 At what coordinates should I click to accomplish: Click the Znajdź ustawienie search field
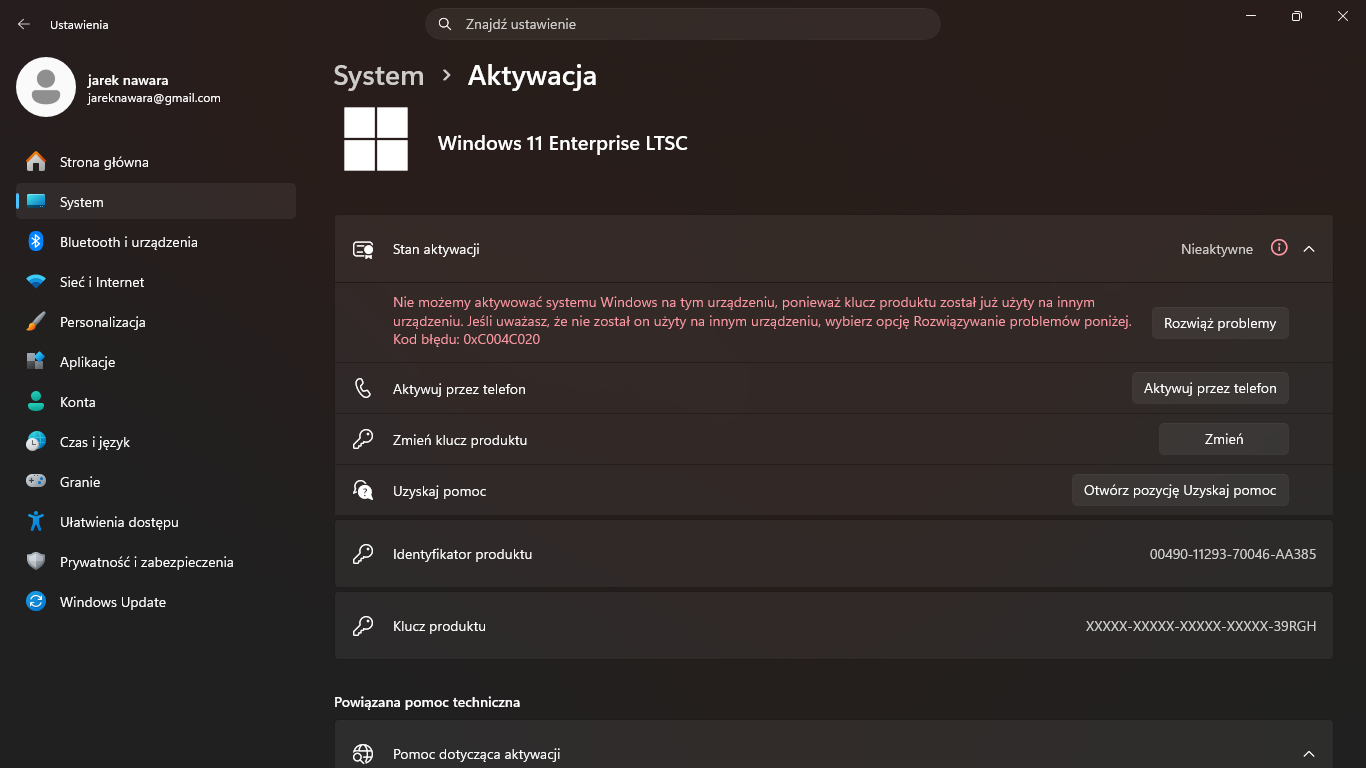683,24
